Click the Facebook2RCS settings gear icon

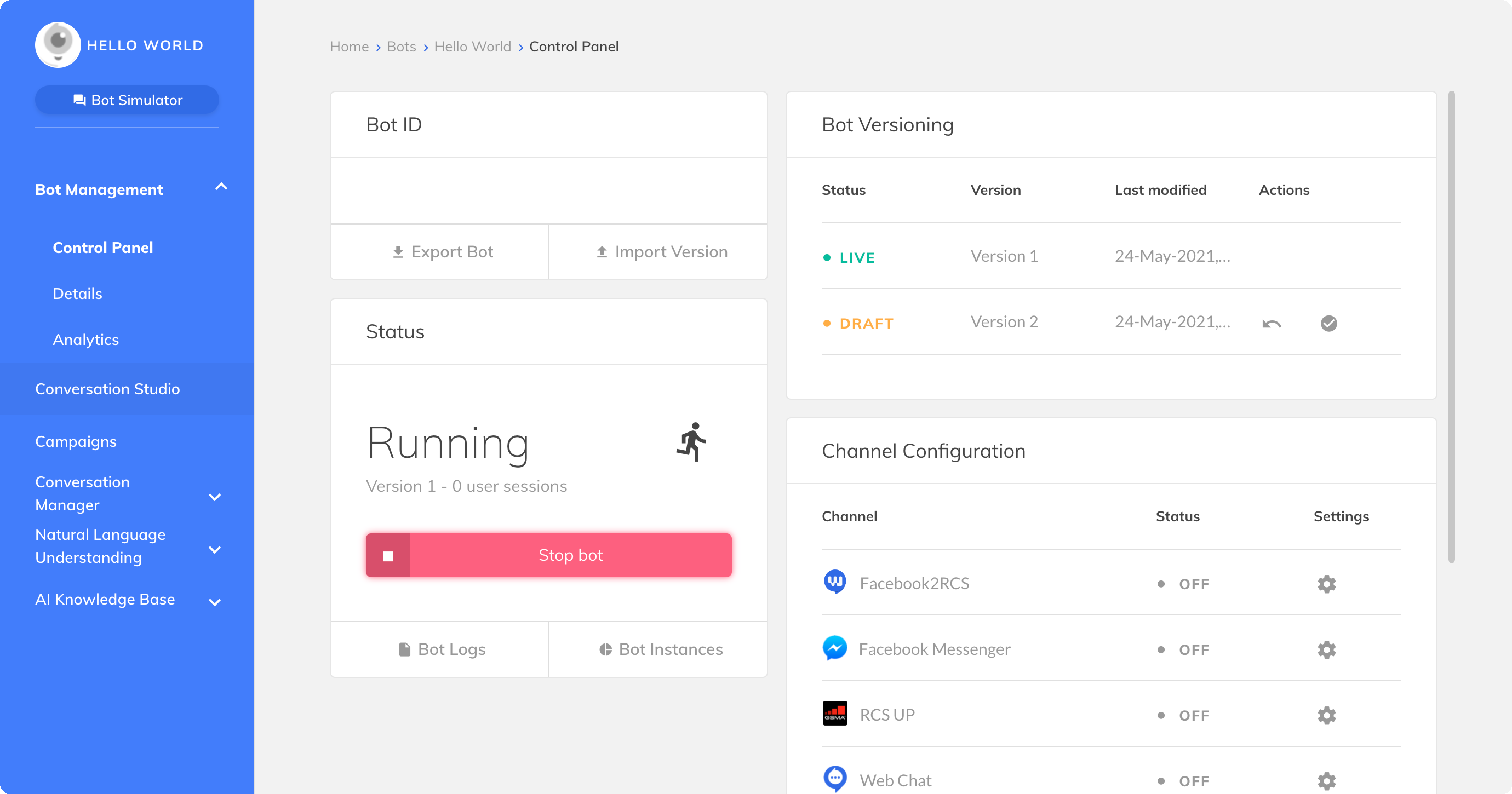tap(1327, 584)
